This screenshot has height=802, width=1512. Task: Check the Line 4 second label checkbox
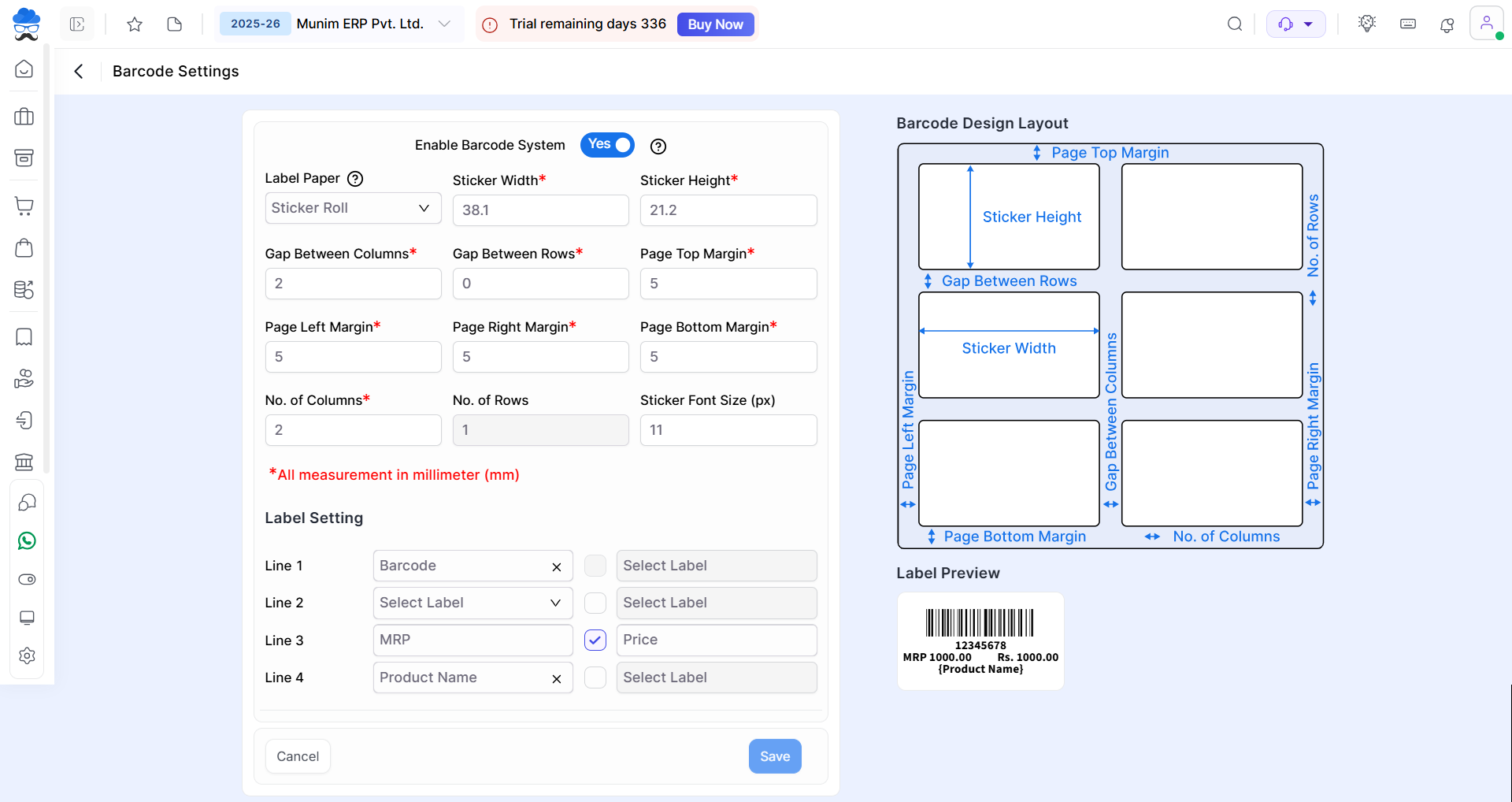coord(595,678)
